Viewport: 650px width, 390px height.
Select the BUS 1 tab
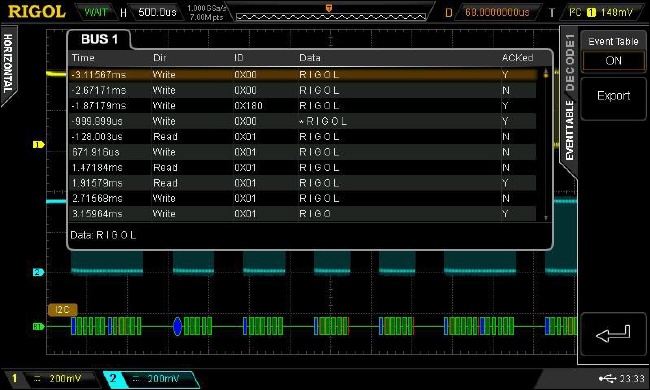pos(99,39)
